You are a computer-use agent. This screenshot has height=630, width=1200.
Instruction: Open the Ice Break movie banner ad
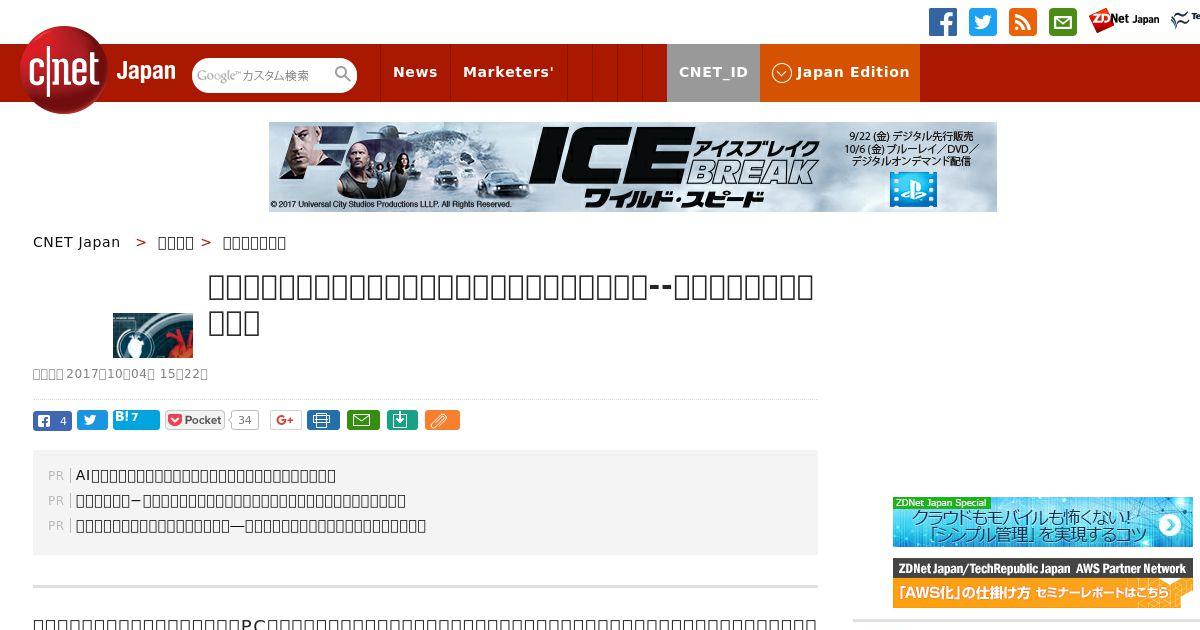[x=633, y=167]
